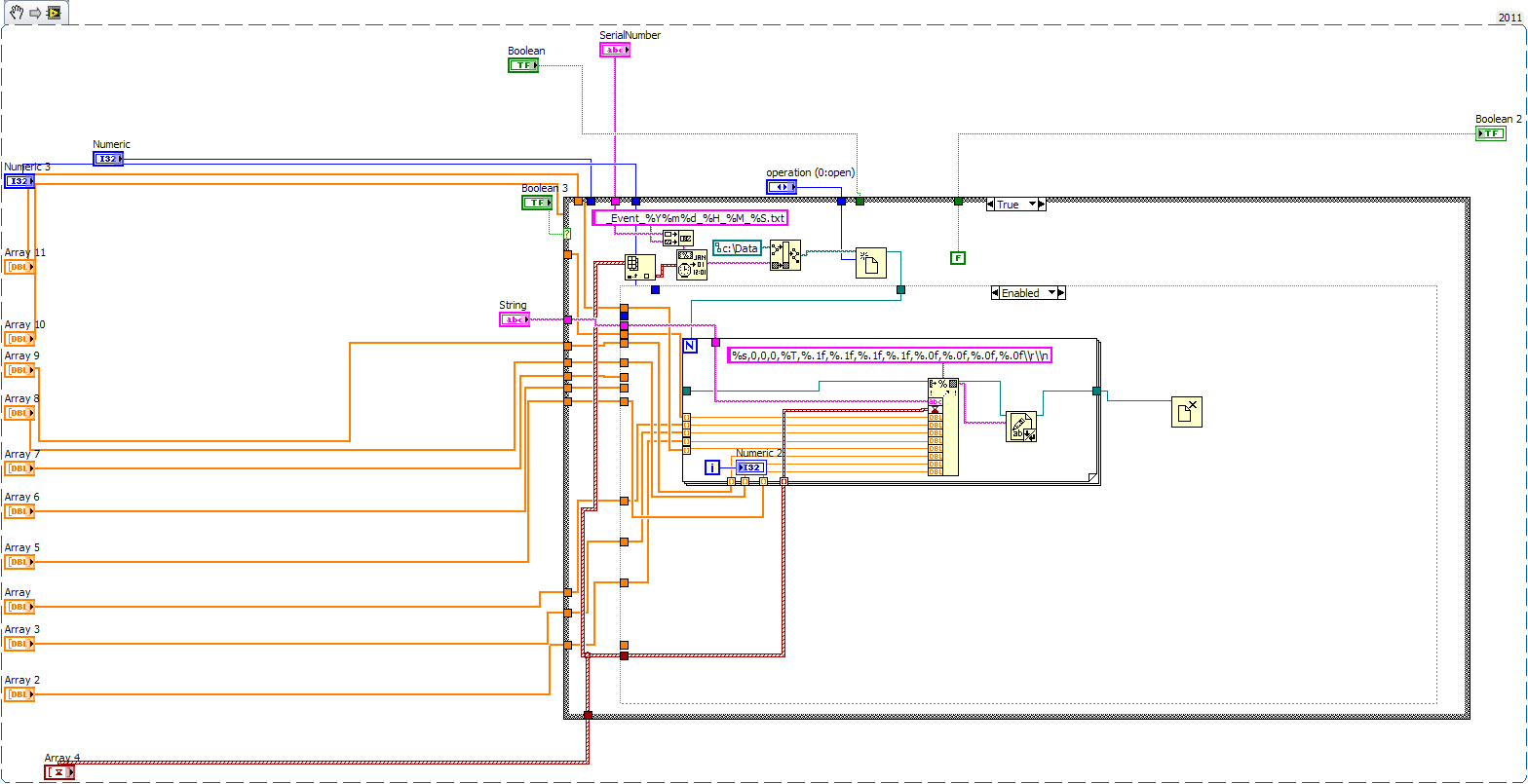Select the Array 3 DBL terminal
Image resolution: width=1528 pixels, height=784 pixels.
pyautogui.click(x=19, y=644)
